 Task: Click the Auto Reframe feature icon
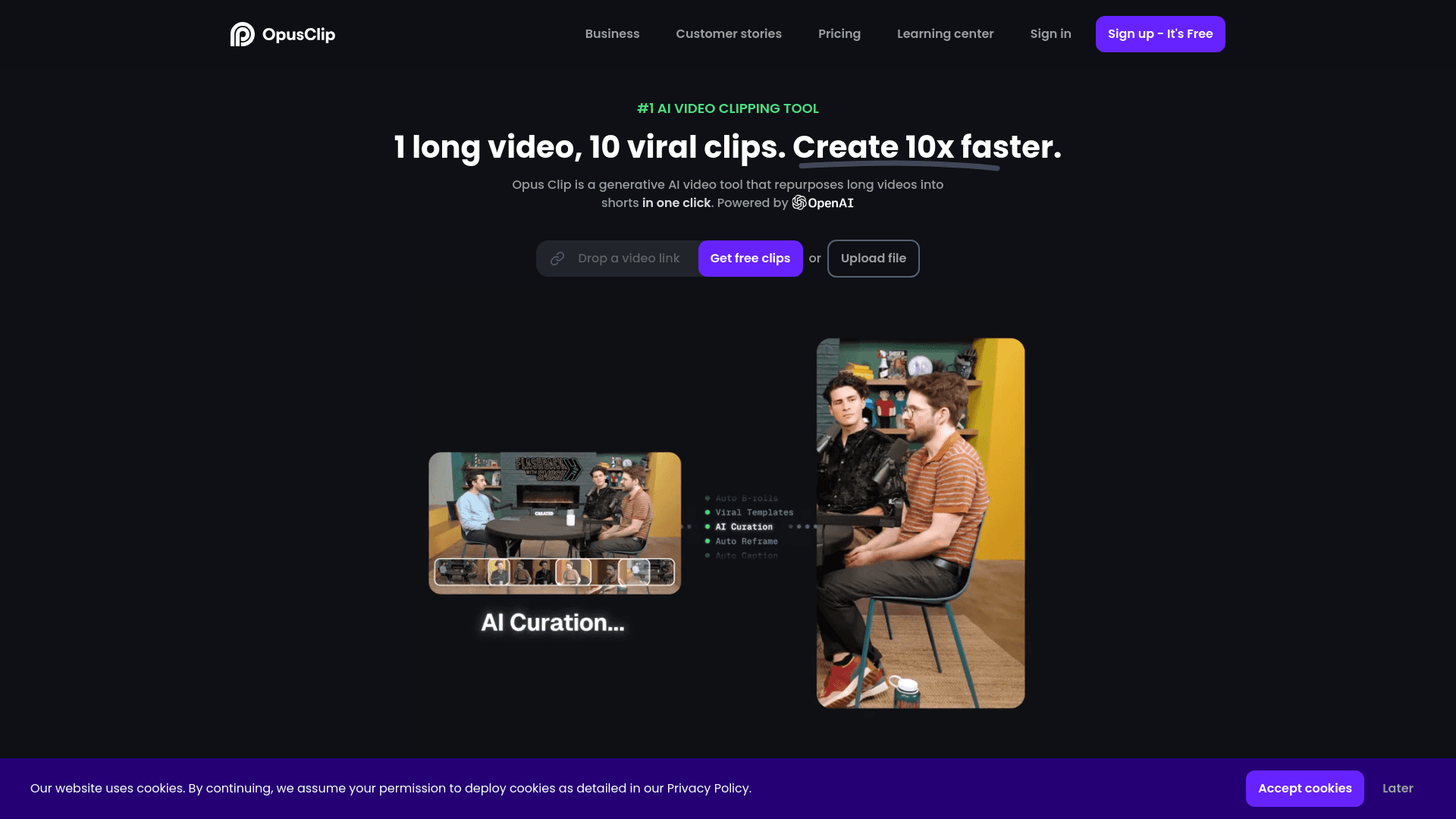click(x=705, y=541)
